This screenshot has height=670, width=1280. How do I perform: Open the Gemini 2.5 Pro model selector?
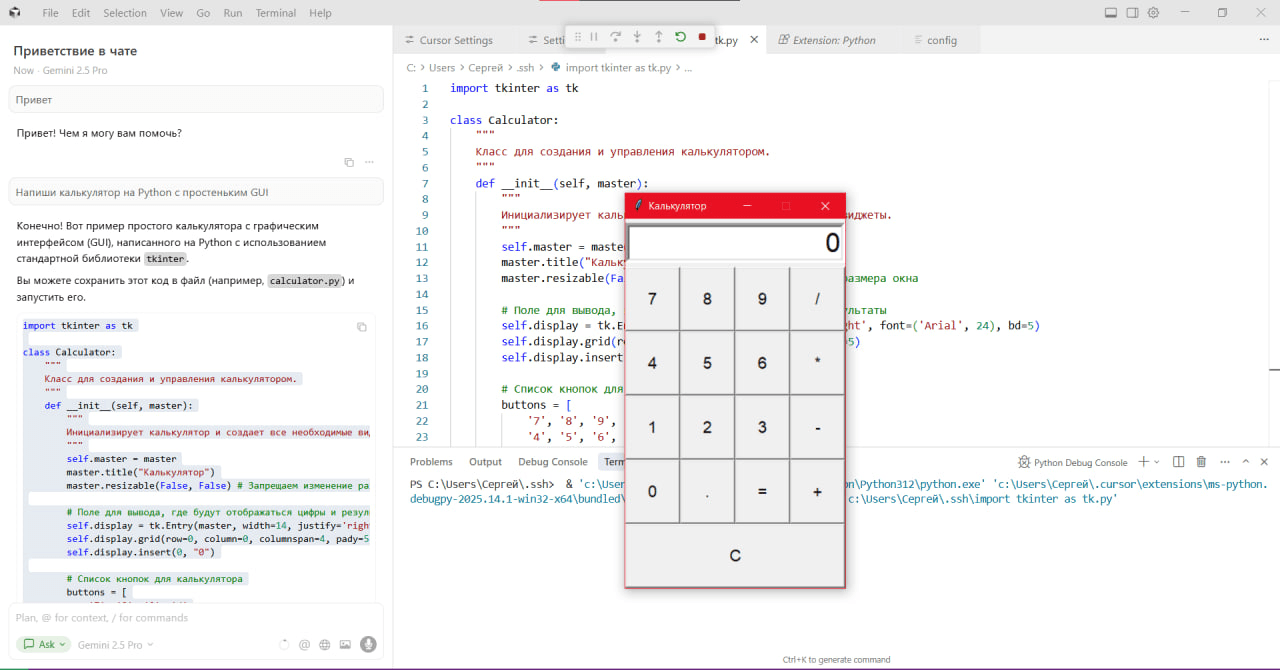pyautogui.click(x=111, y=645)
